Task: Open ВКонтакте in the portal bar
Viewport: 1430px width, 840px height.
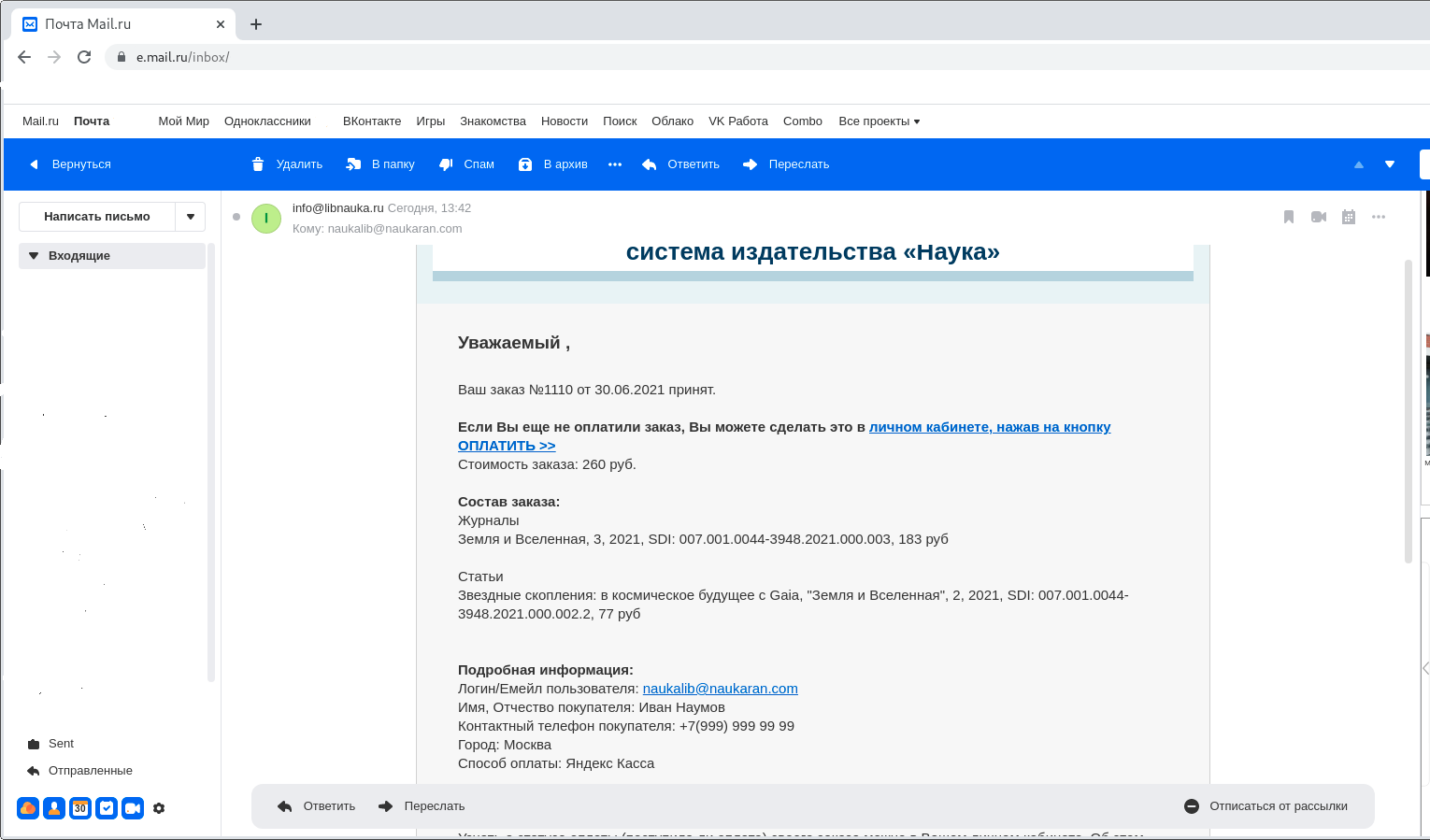Action: [372, 121]
